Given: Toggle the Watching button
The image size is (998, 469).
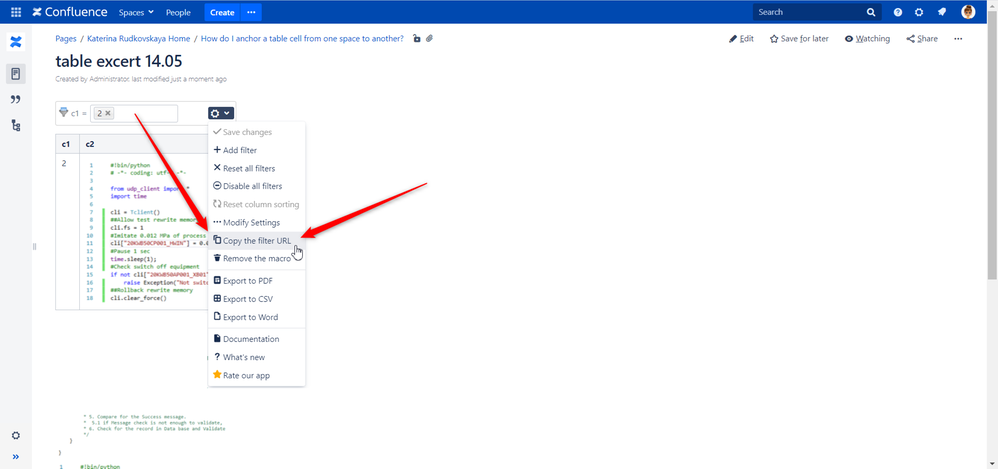Looking at the screenshot, I should click(x=868, y=39).
